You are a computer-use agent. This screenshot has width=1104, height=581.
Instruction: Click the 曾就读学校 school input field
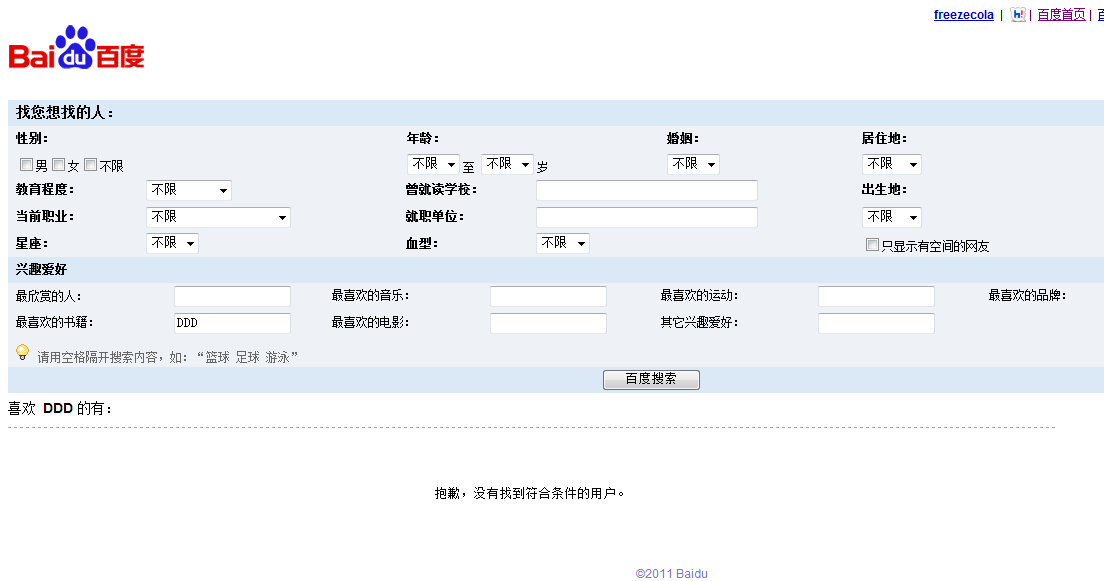tap(647, 190)
